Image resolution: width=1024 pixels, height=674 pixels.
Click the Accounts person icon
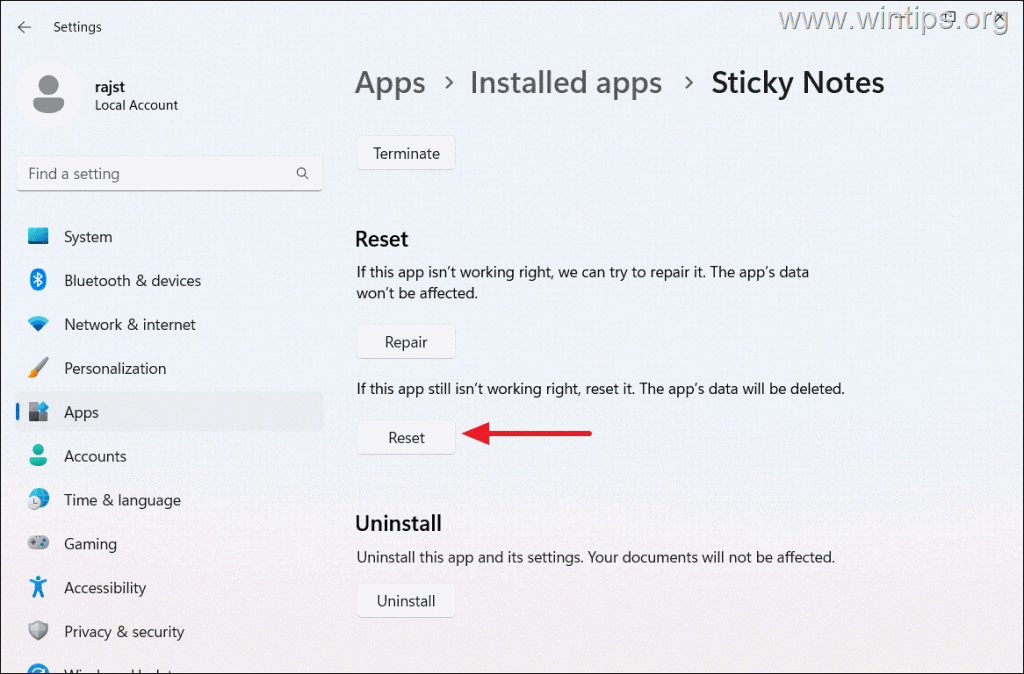38,455
